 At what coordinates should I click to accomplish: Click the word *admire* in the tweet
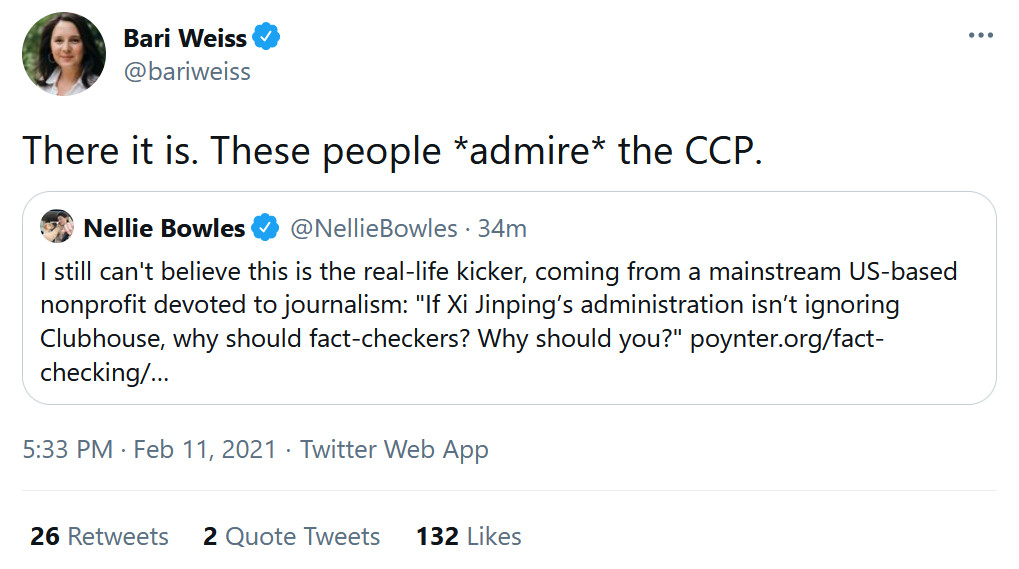pos(530,151)
